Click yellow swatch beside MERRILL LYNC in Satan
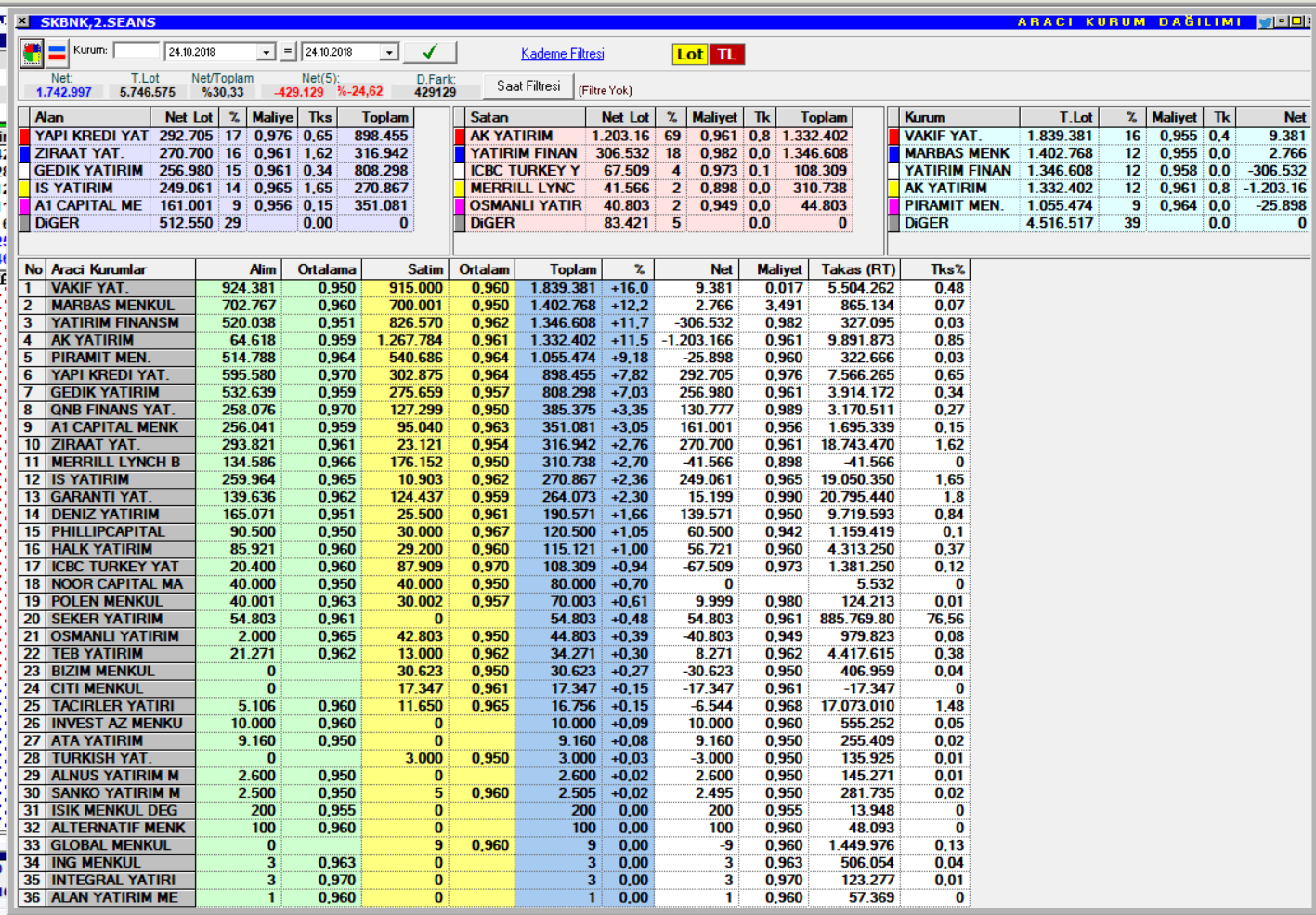 [460, 189]
